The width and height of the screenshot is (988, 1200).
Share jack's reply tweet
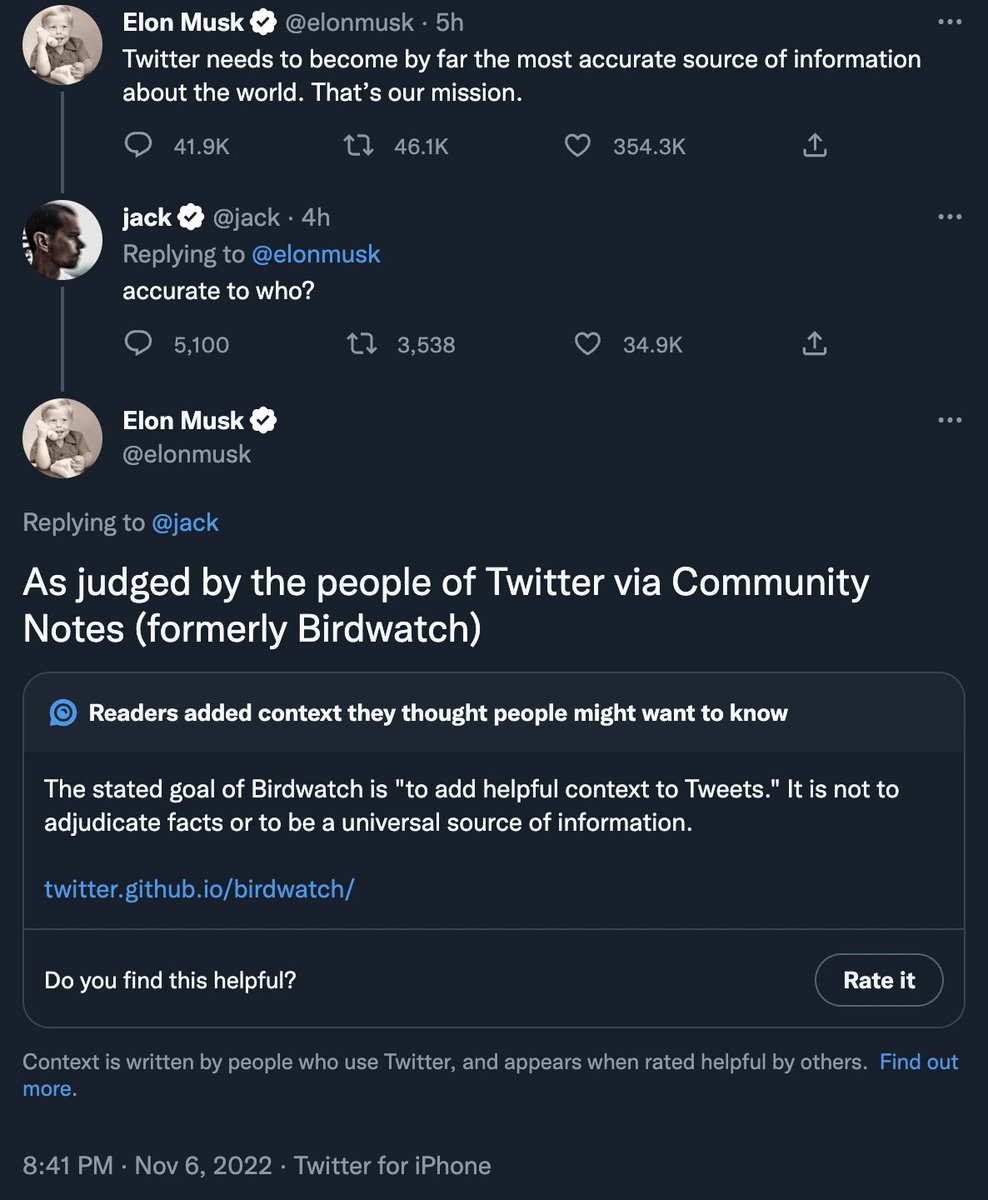click(x=815, y=344)
